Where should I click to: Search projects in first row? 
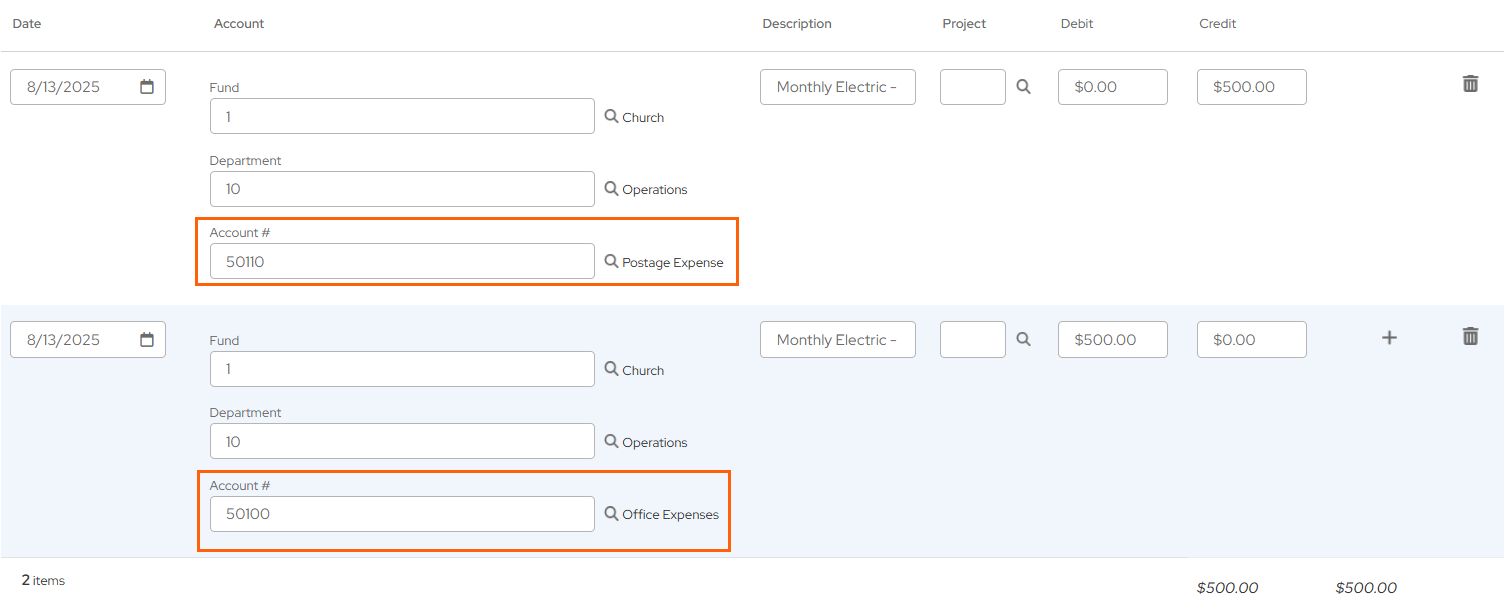pos(1023,87)
